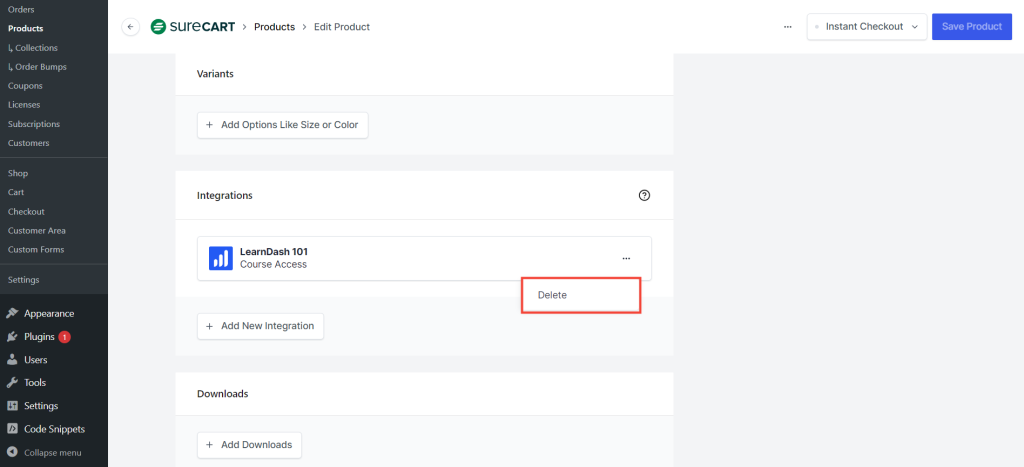
Task: Open the header three-dot more options
Action: pyautogui.click(x=788, y=27)
